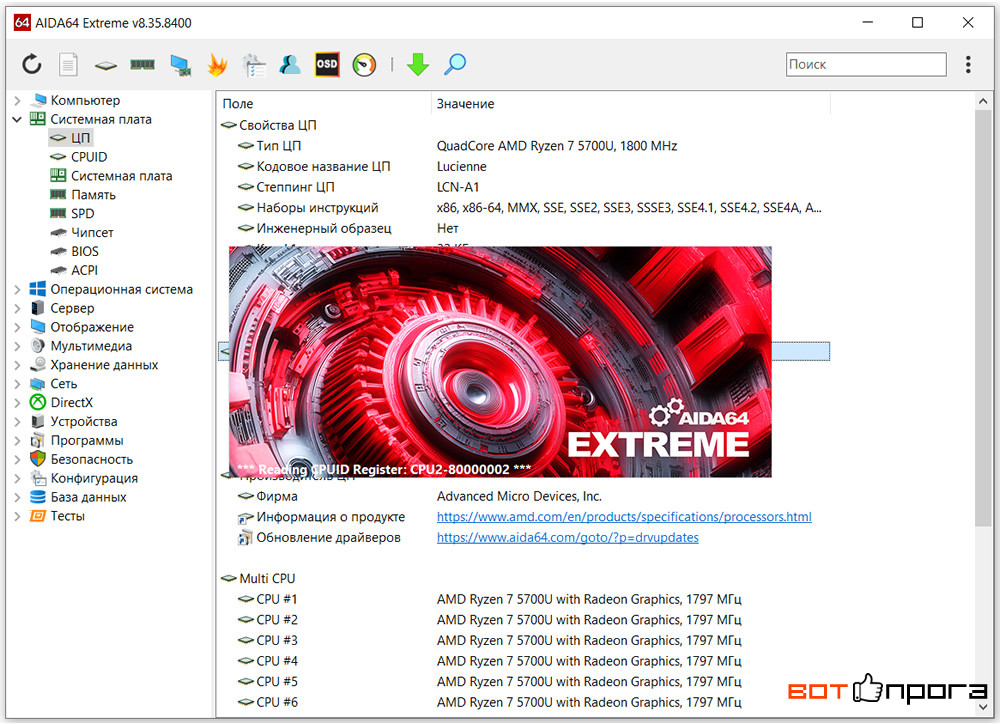
Task: Click the Мультимедиа speaker icon
Action: (38, 346)
